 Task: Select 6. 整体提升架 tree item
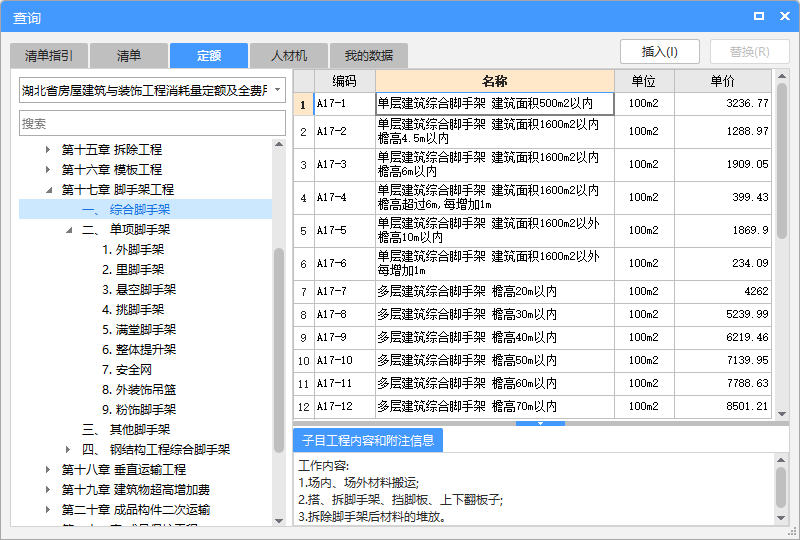click(139, 350)
